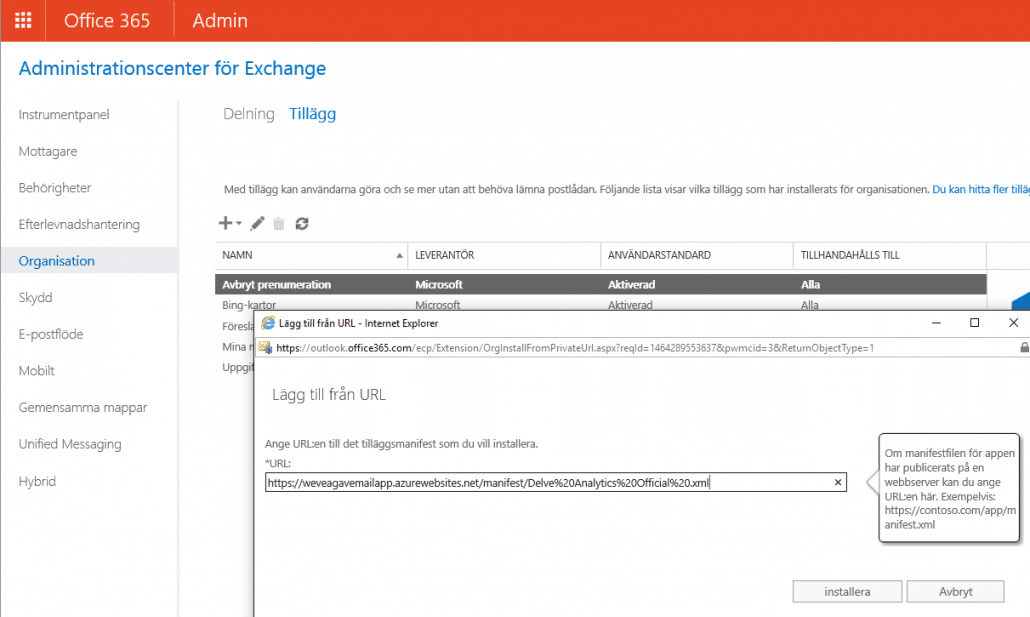Select the Tillägg tab
This screenshot has height=617, width=1030.
pos(312,114)
